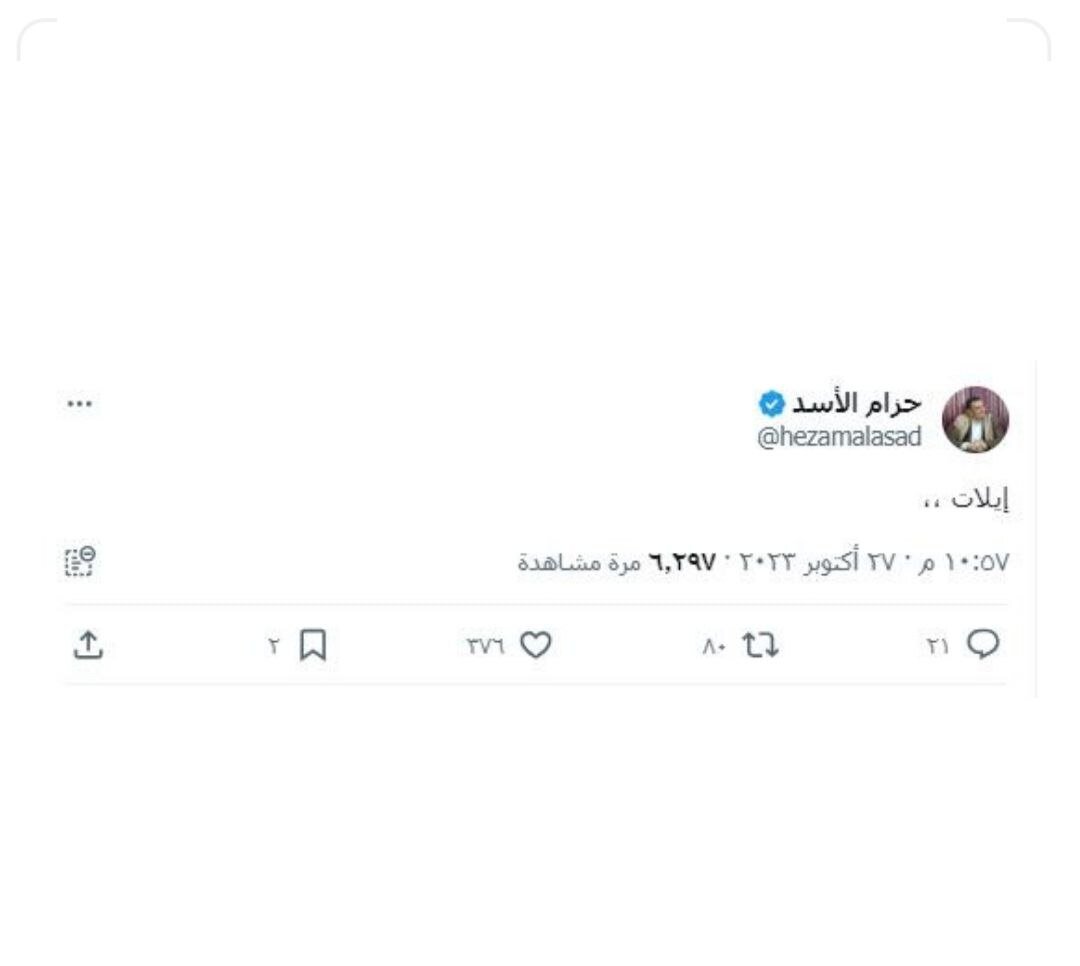The width and height of the screenshot is (1080, 966).
Task: Bookmark this tweet with the bookmark icon
Action: point(313,645)
